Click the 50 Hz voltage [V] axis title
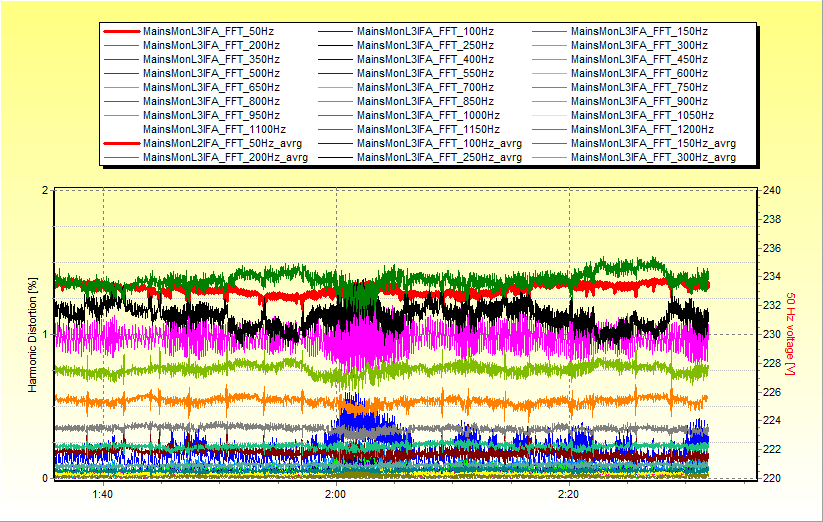823x522 pixels. point(790,334)
